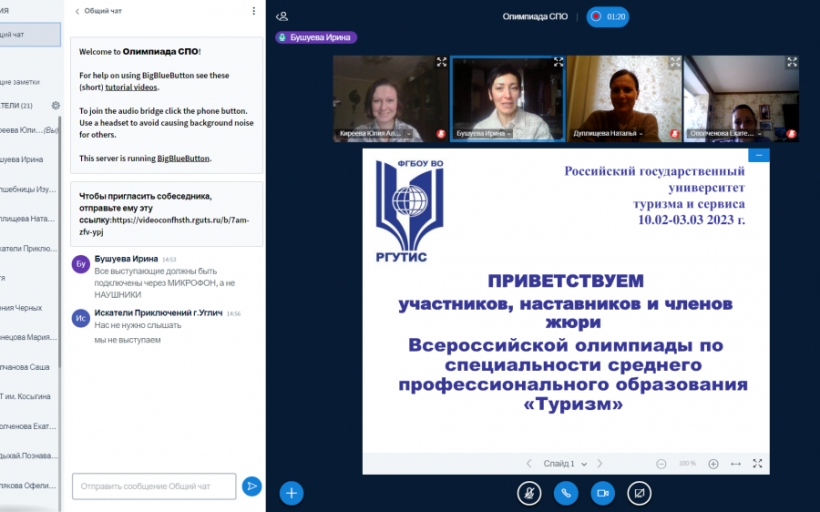Click the recording indicator 01:20
This screenshot has height=512, width=820.
coord(608,17)
